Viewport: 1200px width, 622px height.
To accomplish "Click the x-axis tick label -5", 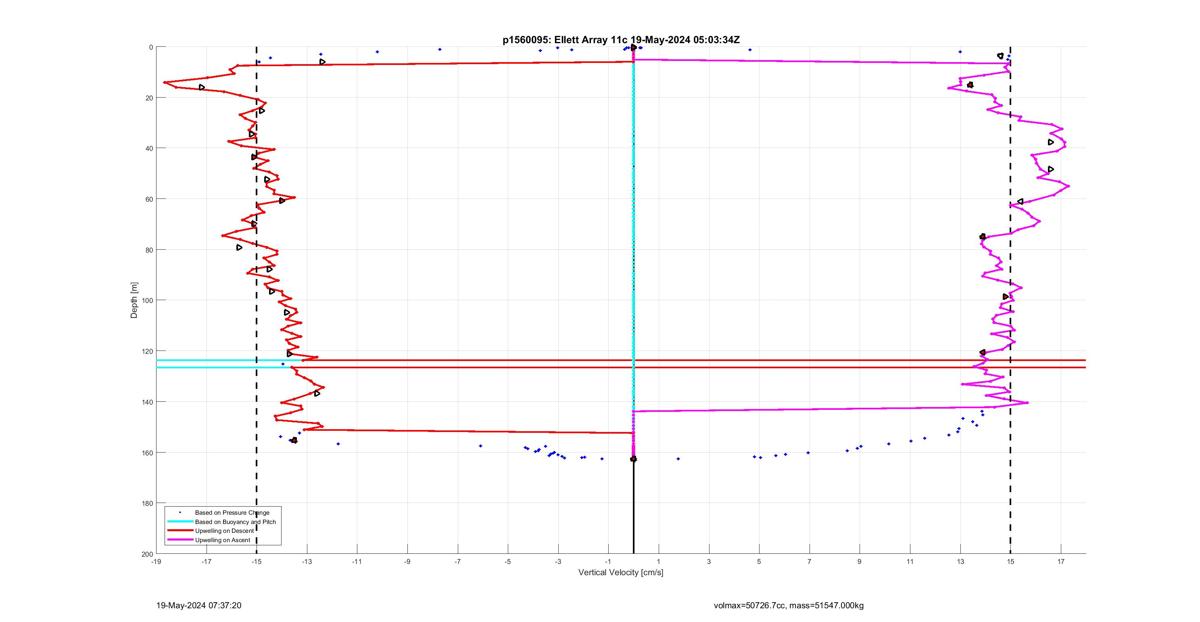I will [x=508, y=562].
